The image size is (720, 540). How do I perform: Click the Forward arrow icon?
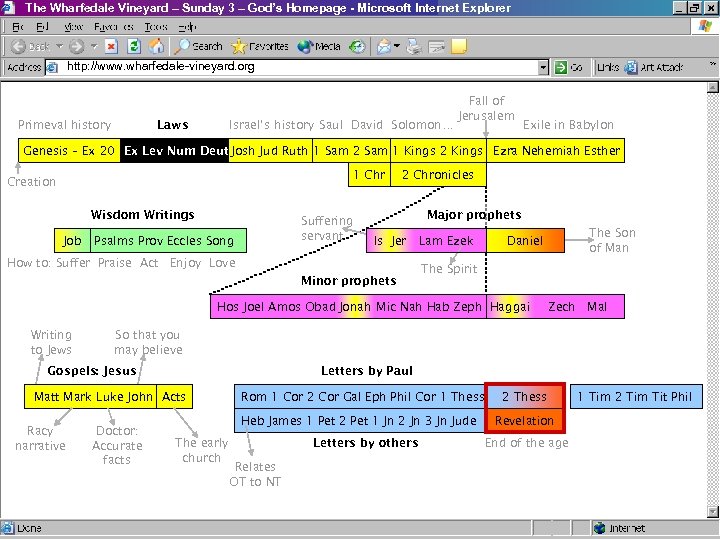77,46
